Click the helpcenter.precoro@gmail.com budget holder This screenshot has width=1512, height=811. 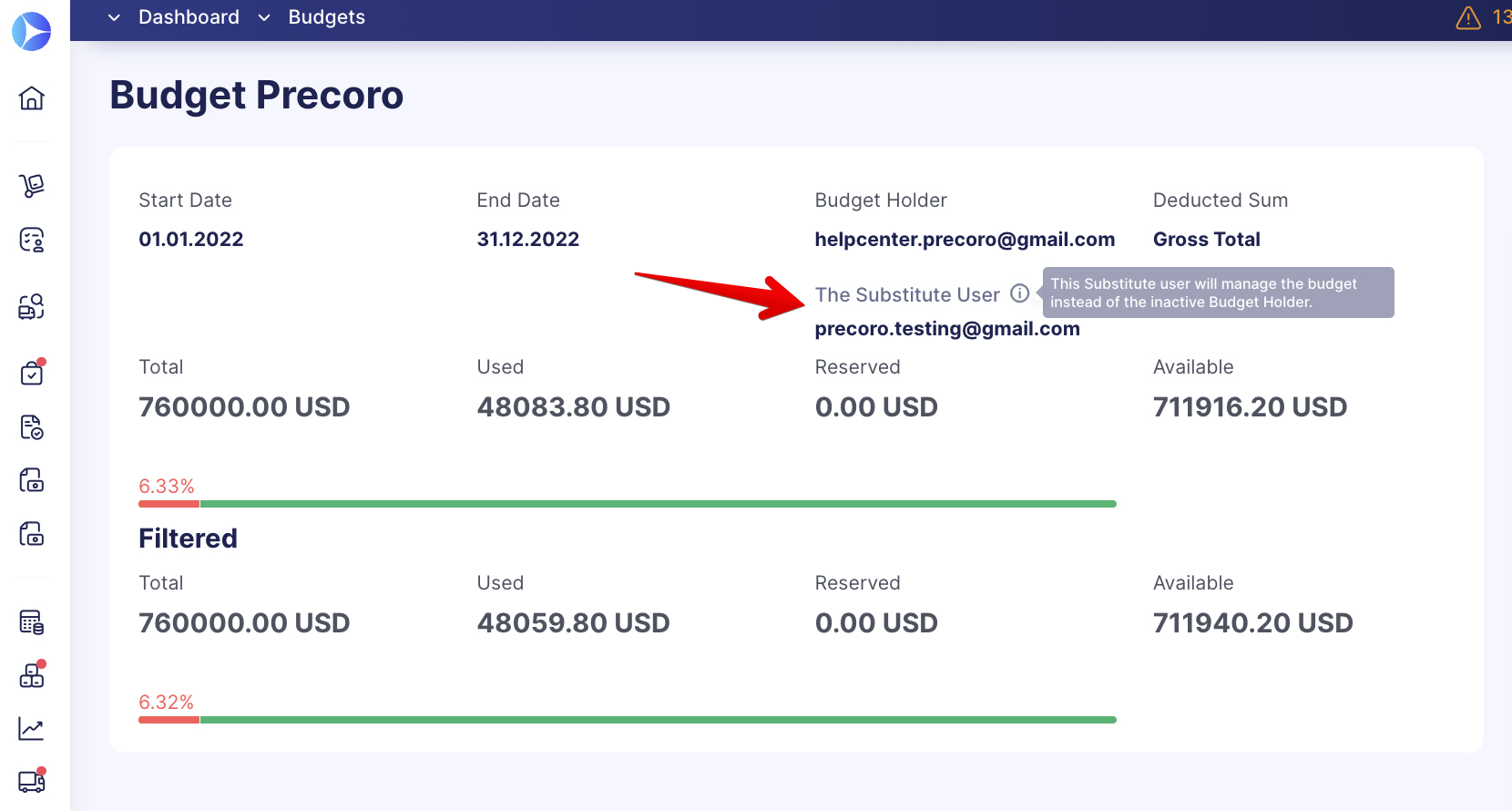[965, 239]
